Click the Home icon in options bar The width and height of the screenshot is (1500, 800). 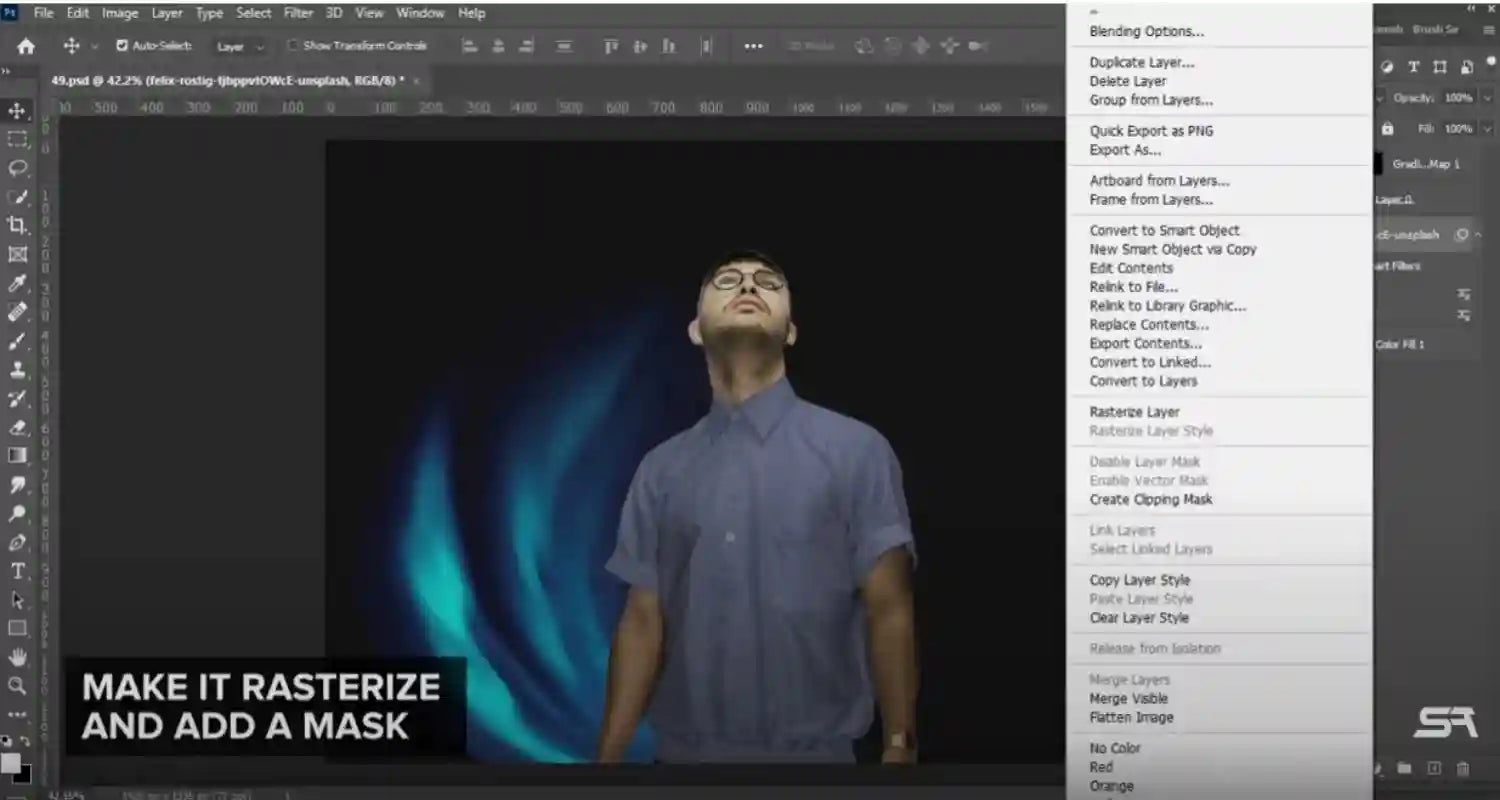click(26, 46)
